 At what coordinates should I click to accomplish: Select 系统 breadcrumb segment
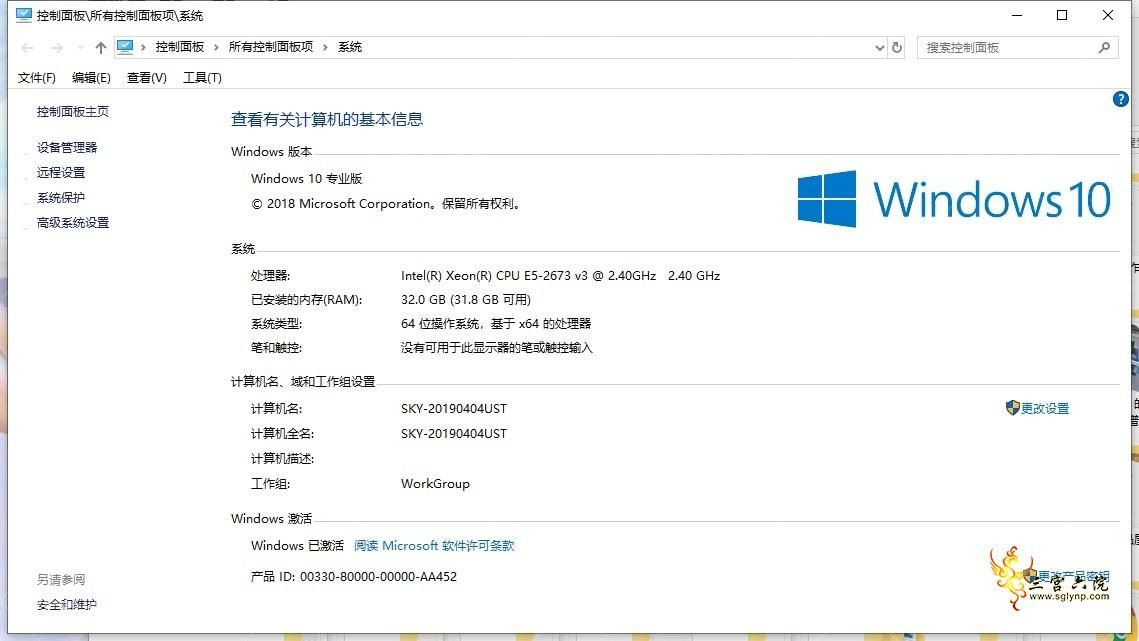(x=349, y=47)
